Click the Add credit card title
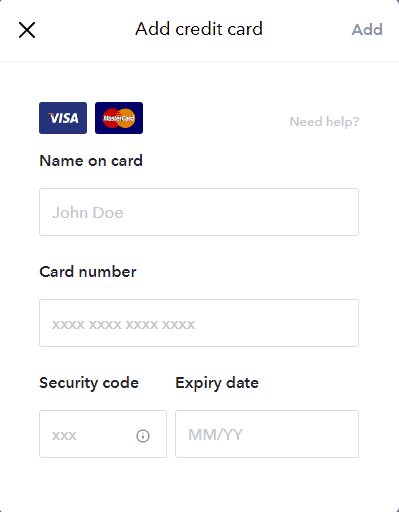Viewport: 399px width, 512px height. pos(199,29)
